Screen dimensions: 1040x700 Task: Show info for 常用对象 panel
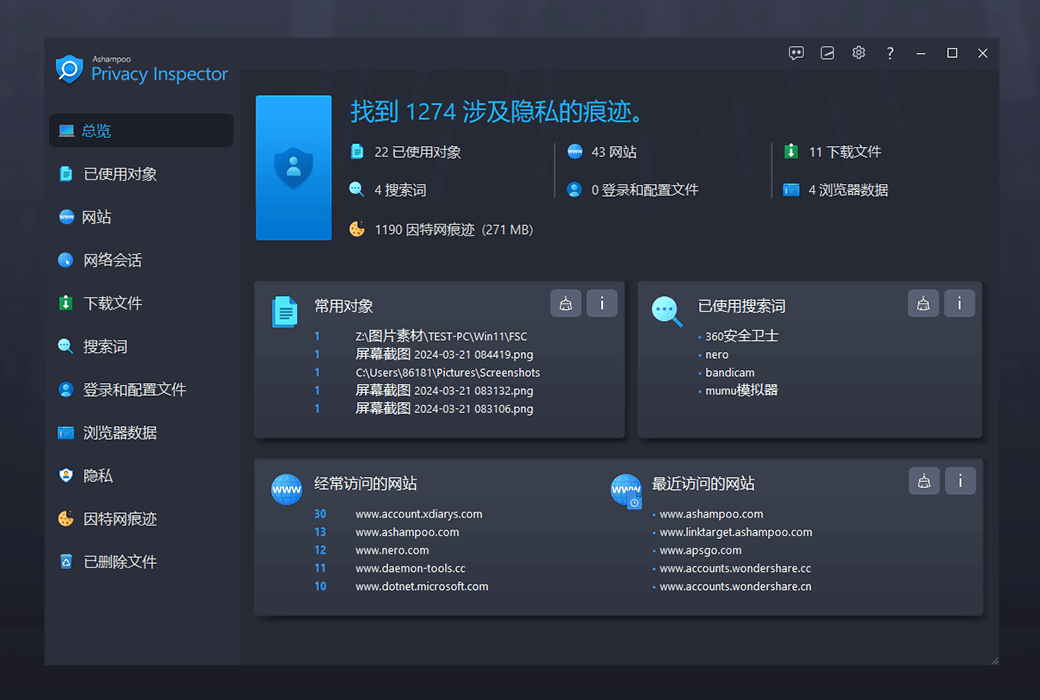coord(602,303)
